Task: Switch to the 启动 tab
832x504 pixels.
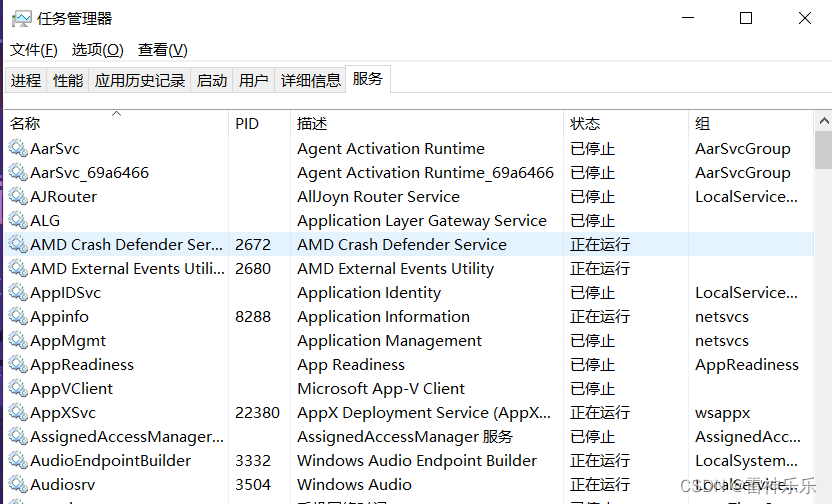Action: 212,80
